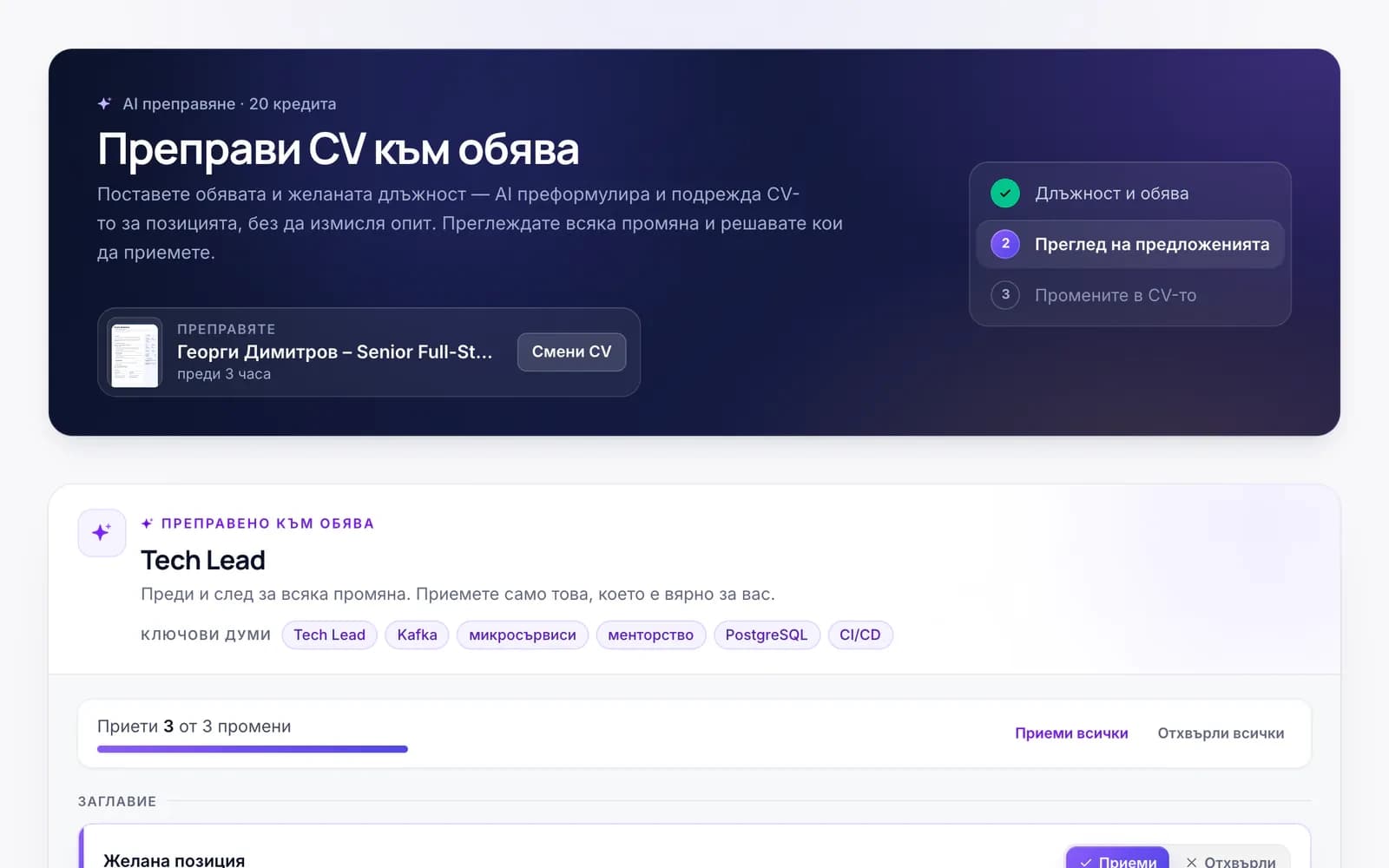Select the Tech Lead keyword chip
1389x868 pixels.
(x=329, y=635)
